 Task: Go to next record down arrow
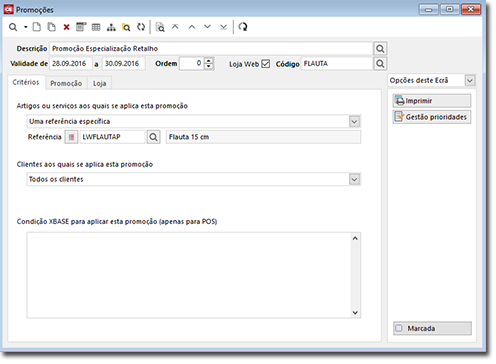click(207, 27)
